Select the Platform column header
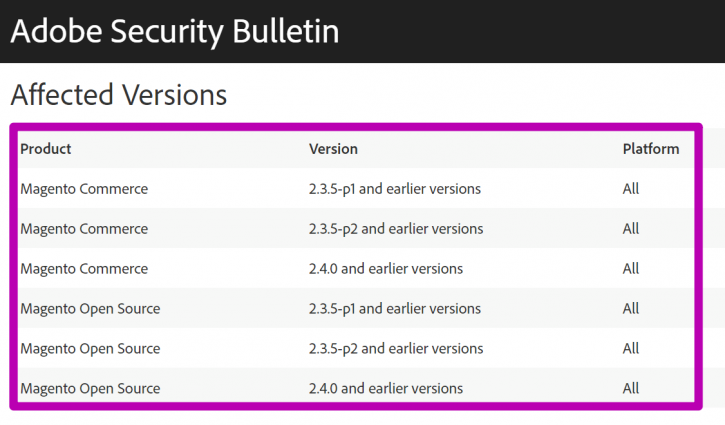 point(651,149)
